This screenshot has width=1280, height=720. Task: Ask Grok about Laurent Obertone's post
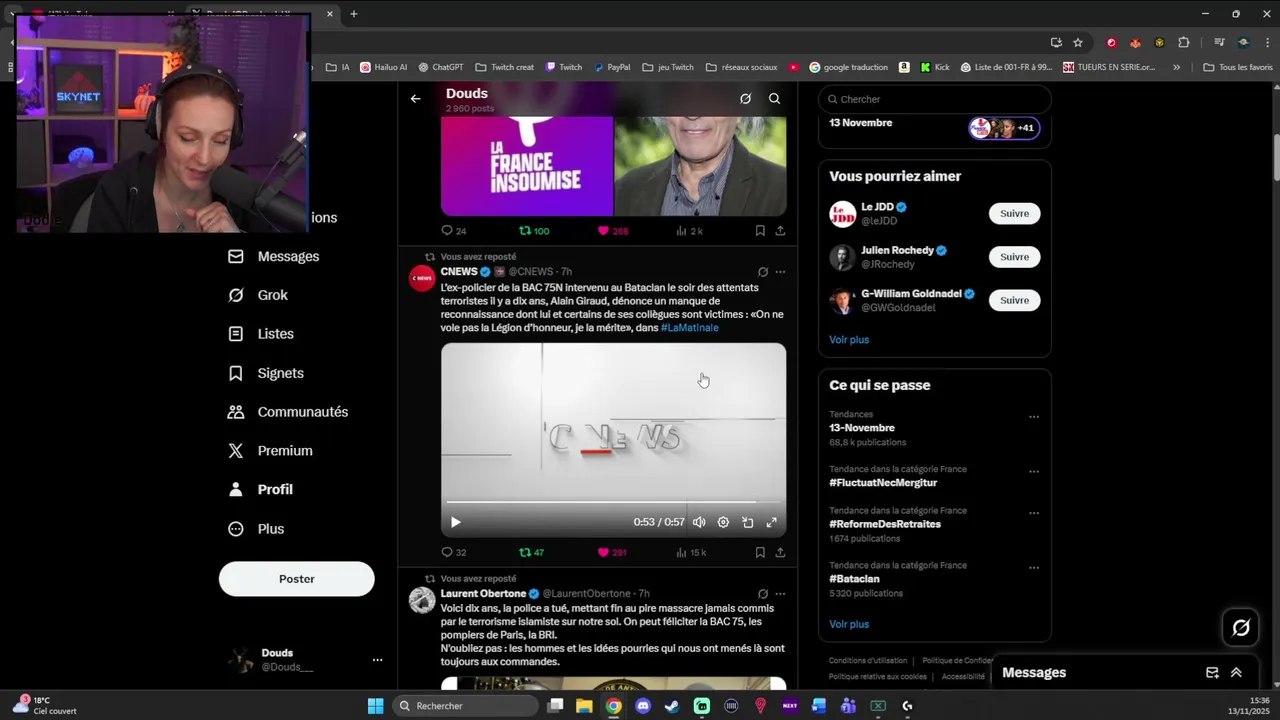(x=763, y=594)
